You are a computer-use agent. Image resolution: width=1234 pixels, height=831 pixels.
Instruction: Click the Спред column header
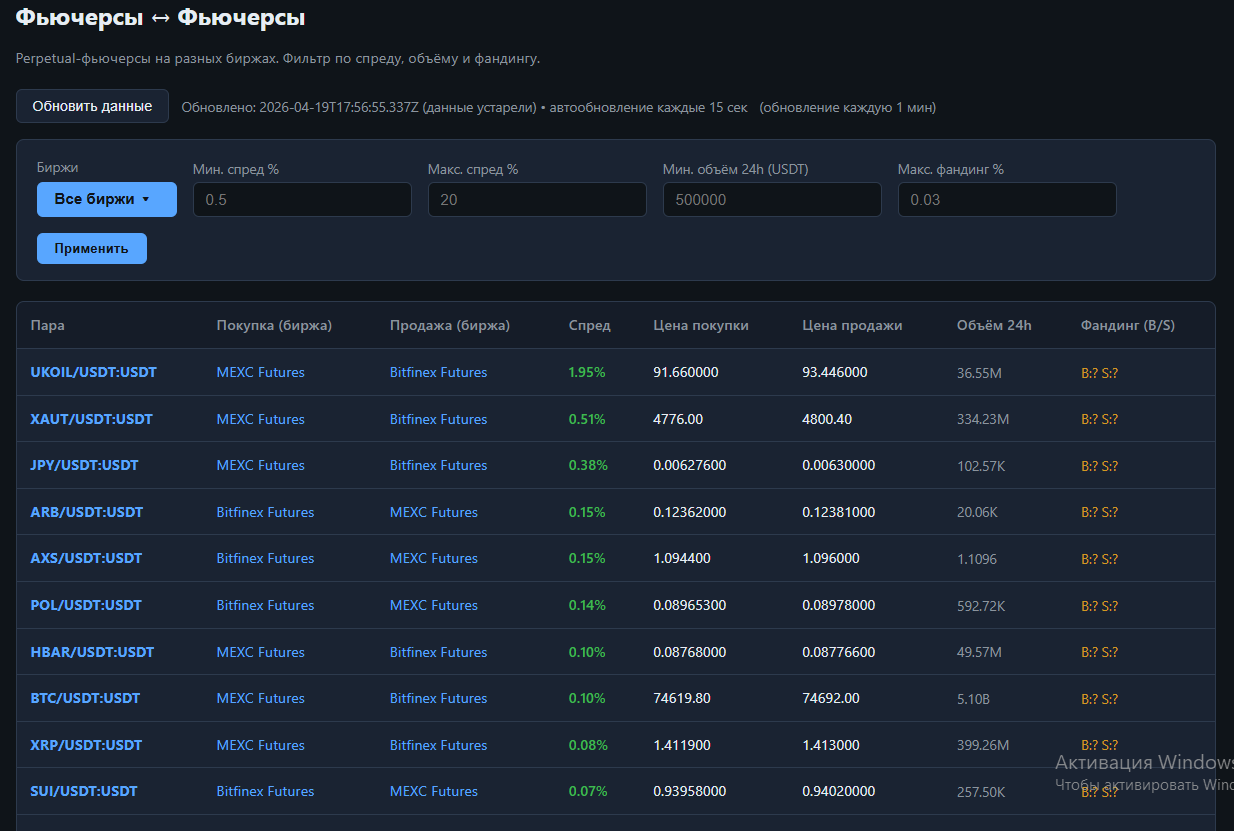pyautogui.click(x=590, y=325)
